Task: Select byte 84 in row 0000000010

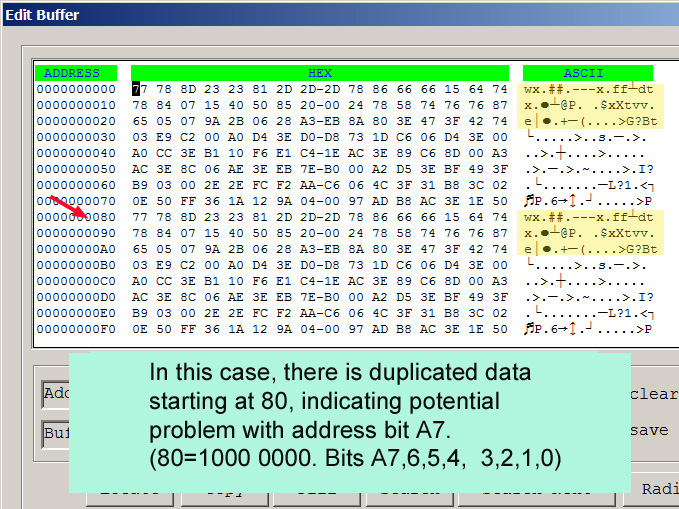Action: pos(164,105)
